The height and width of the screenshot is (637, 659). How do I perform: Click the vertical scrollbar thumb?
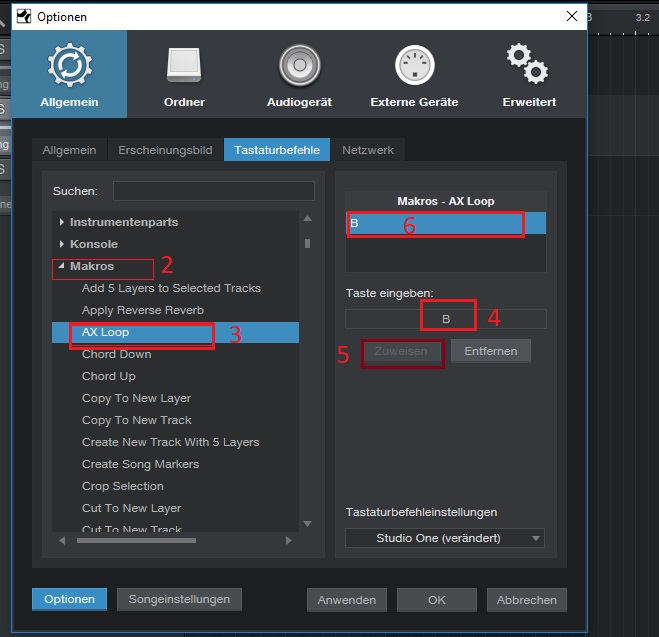coord(308,244)
